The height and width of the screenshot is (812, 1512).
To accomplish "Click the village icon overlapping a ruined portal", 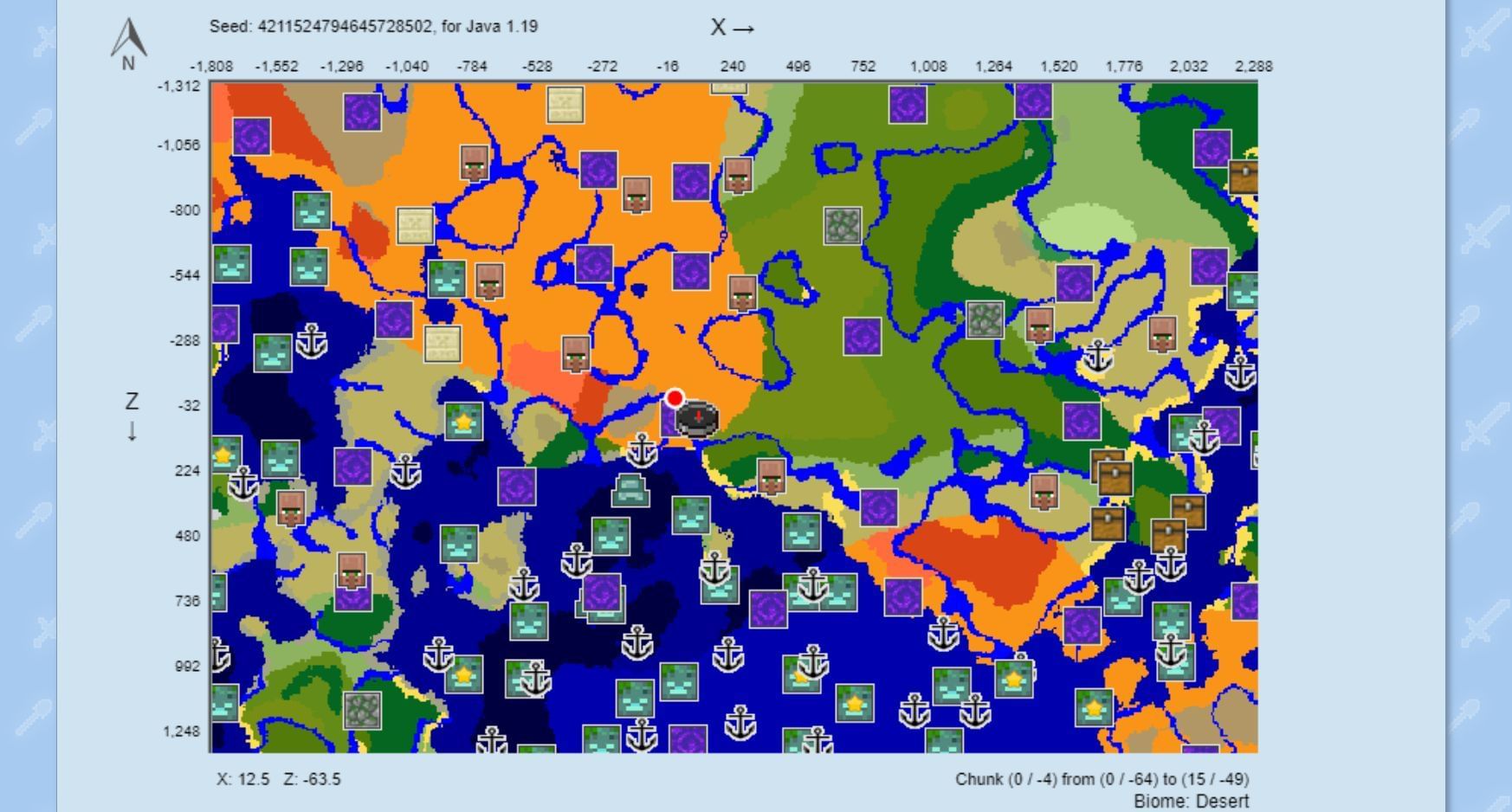I will click(x=352, y=573).
